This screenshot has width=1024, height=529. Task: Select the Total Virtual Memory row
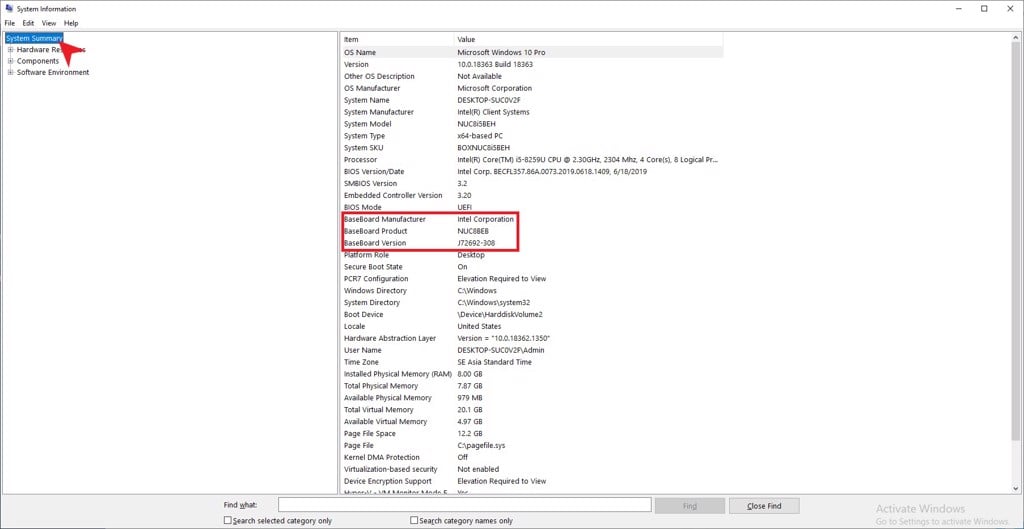coord(532,409)
